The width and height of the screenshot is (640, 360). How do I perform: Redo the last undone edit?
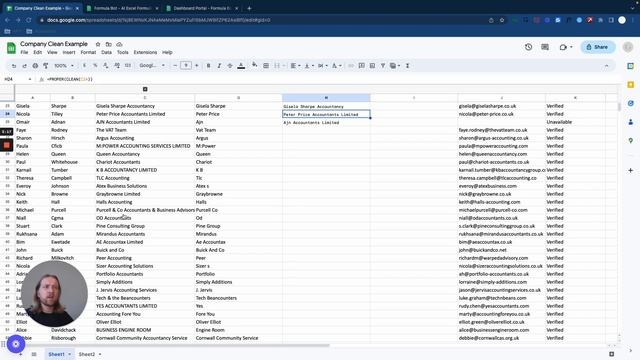tap(24, 66)
